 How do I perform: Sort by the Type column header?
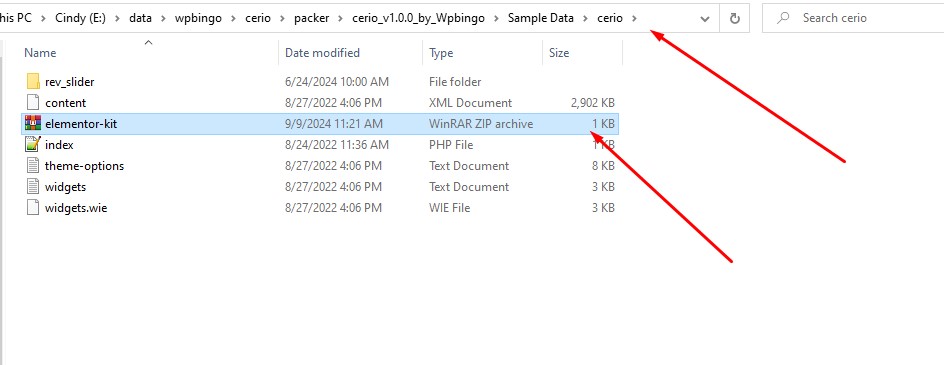[441, 53]
